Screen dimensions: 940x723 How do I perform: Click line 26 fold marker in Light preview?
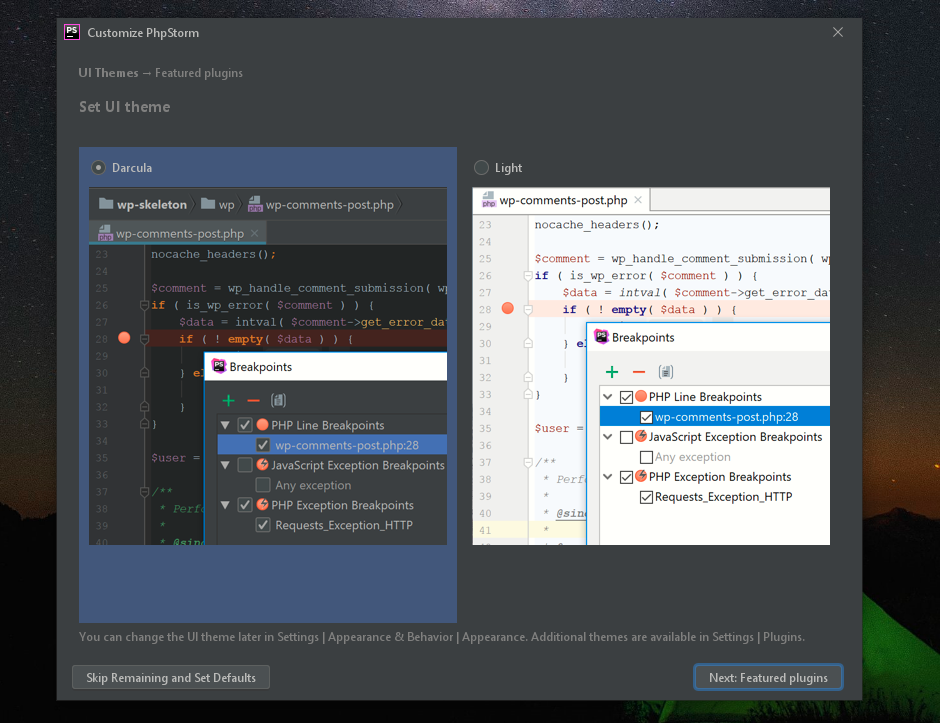(x=528, y=276)
